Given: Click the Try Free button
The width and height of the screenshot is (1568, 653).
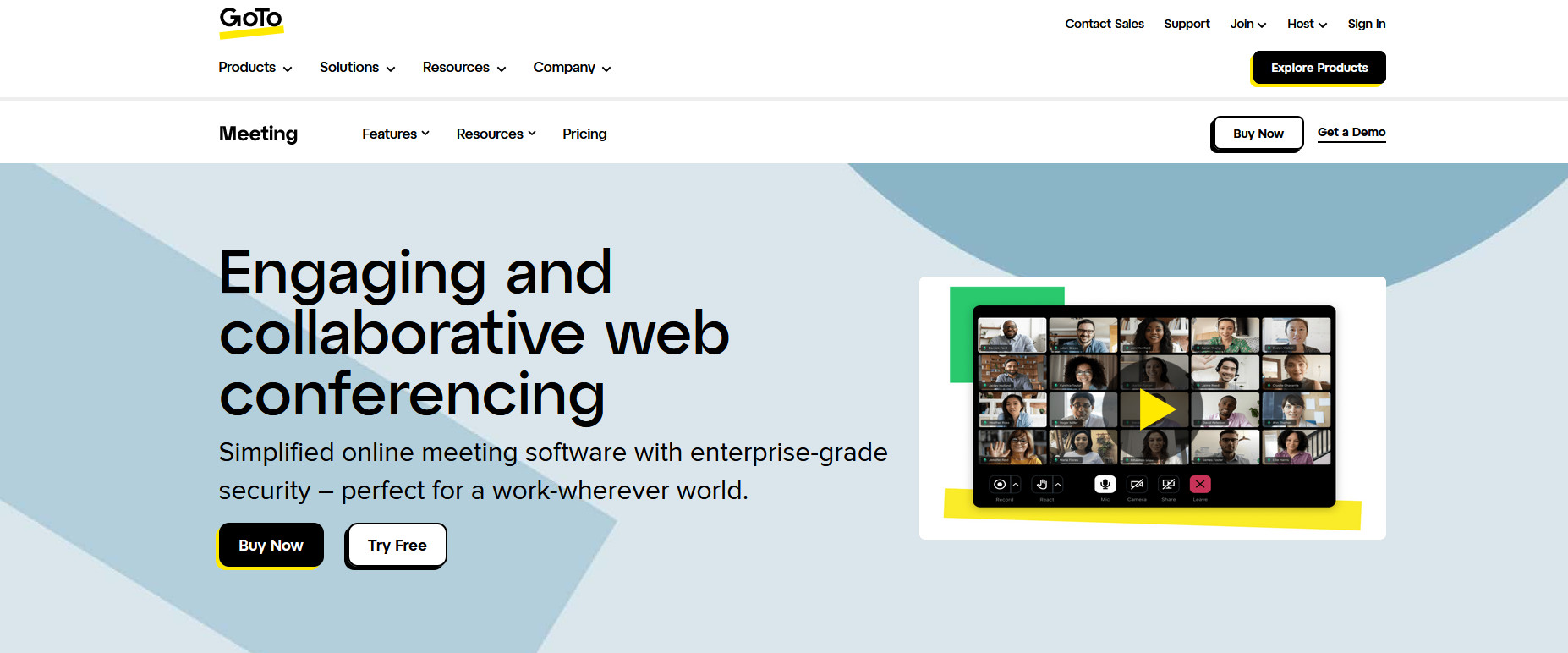Looking at the screenshot, I should click(397, 546).
